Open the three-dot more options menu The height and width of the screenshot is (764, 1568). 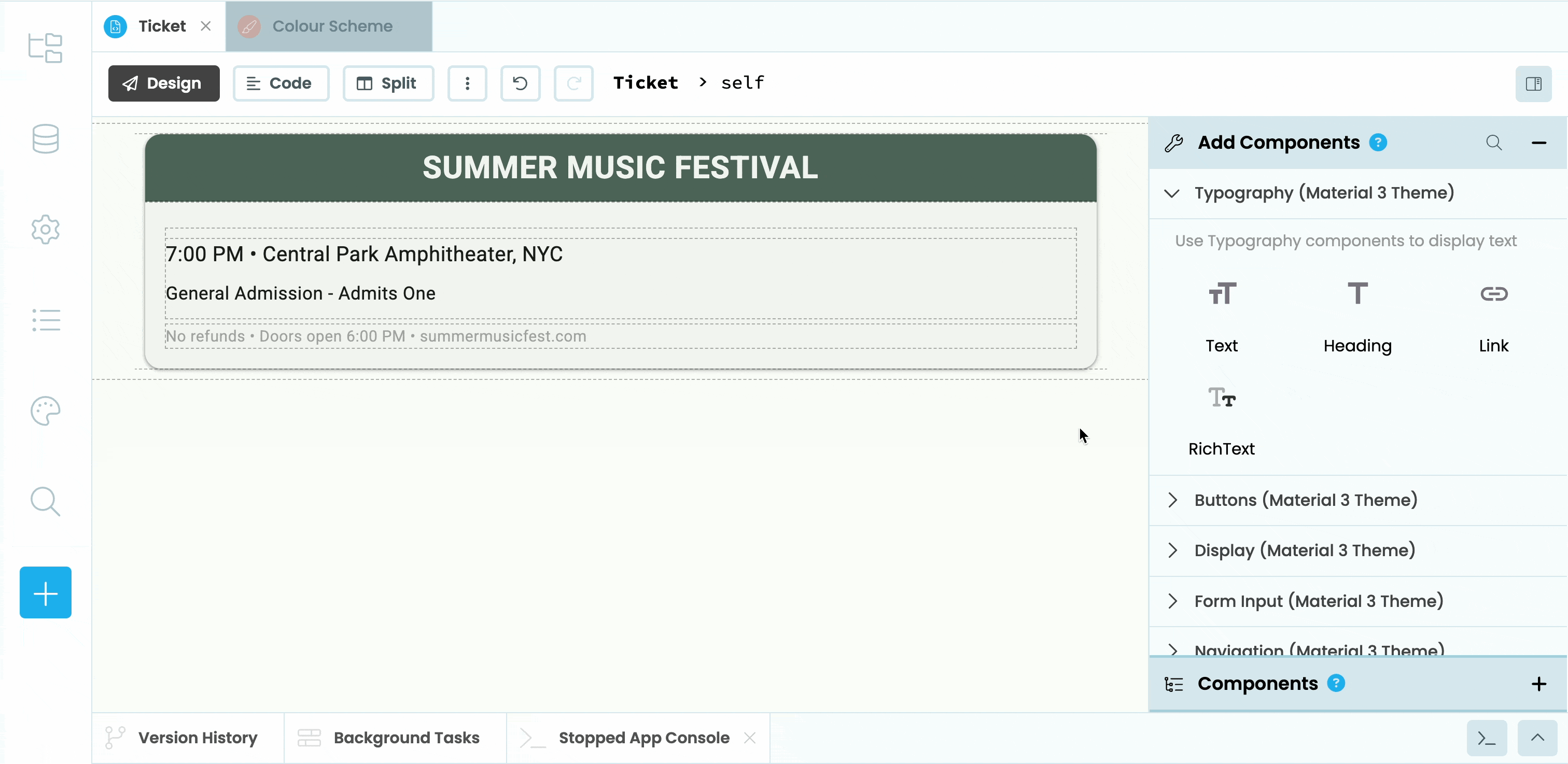[467, 83]
